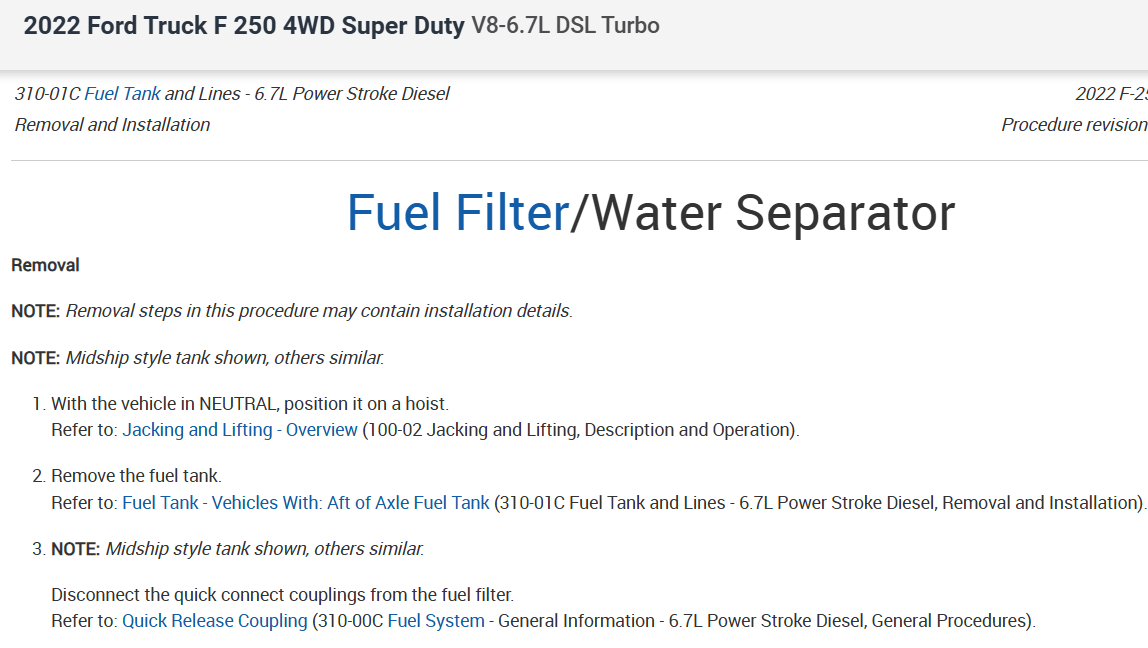Click the Midship note above step 1
1148x648 pixels.
224,358
